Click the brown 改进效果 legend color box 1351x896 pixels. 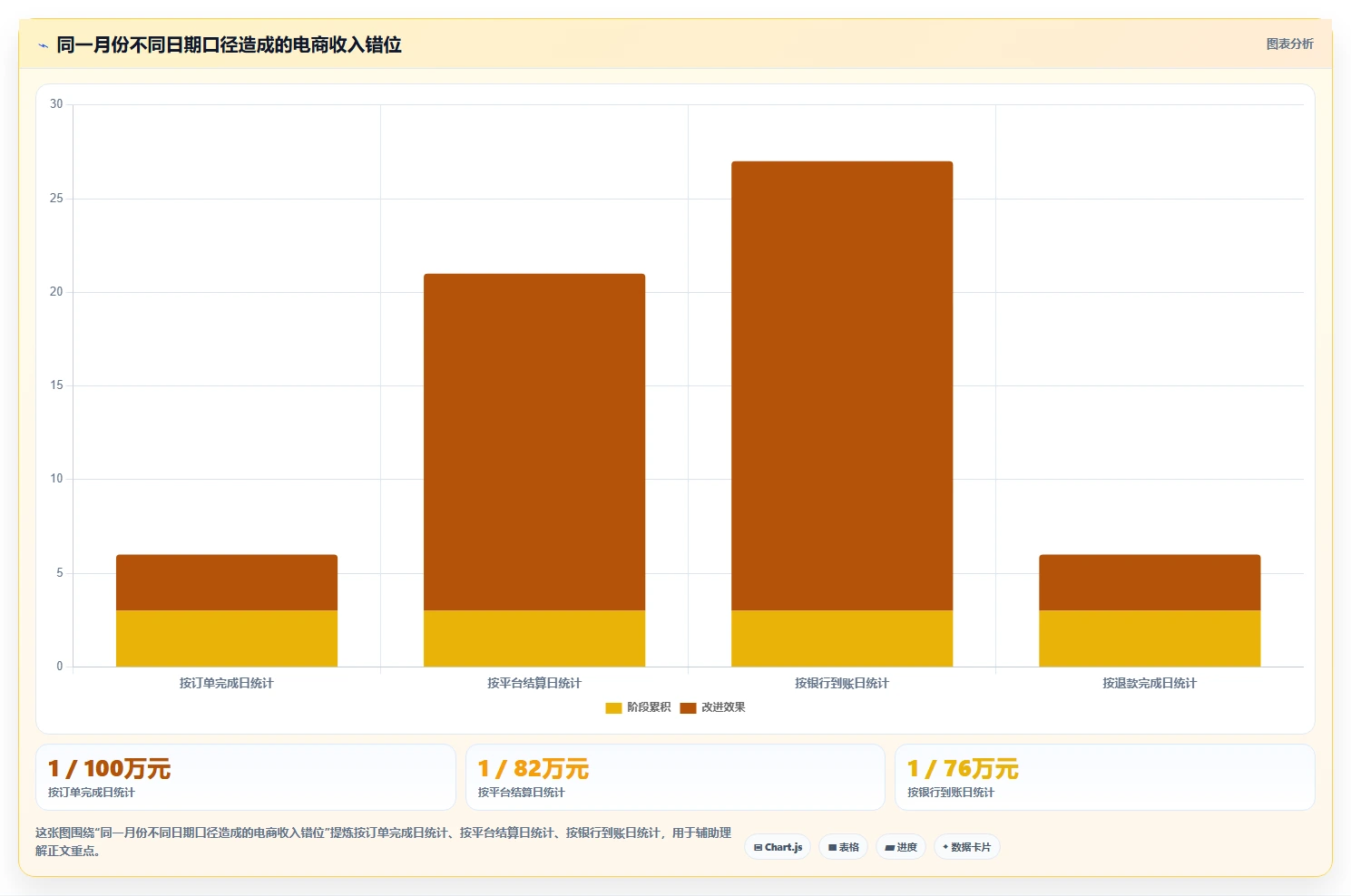coord(688,708)
